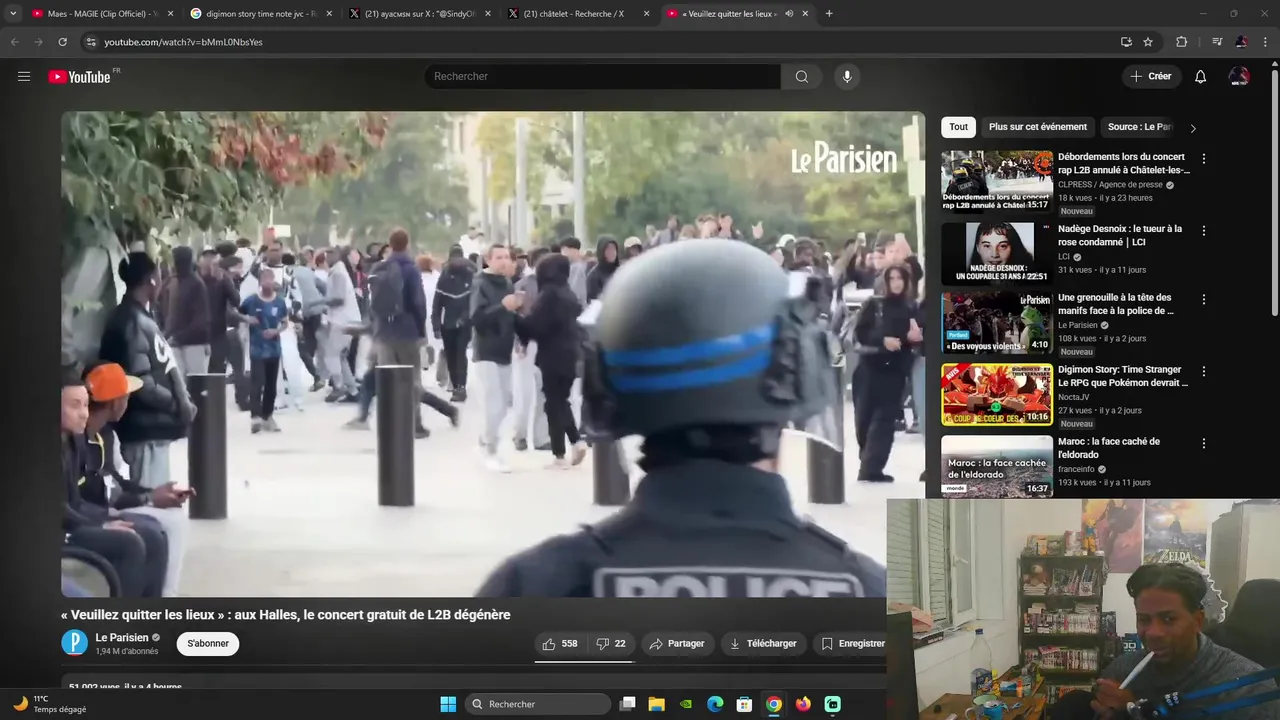Image resolution: width=1280 pixels, height=720 pixels.
Task: Open options for Digimon Story video
Action: coord(1204,371)
